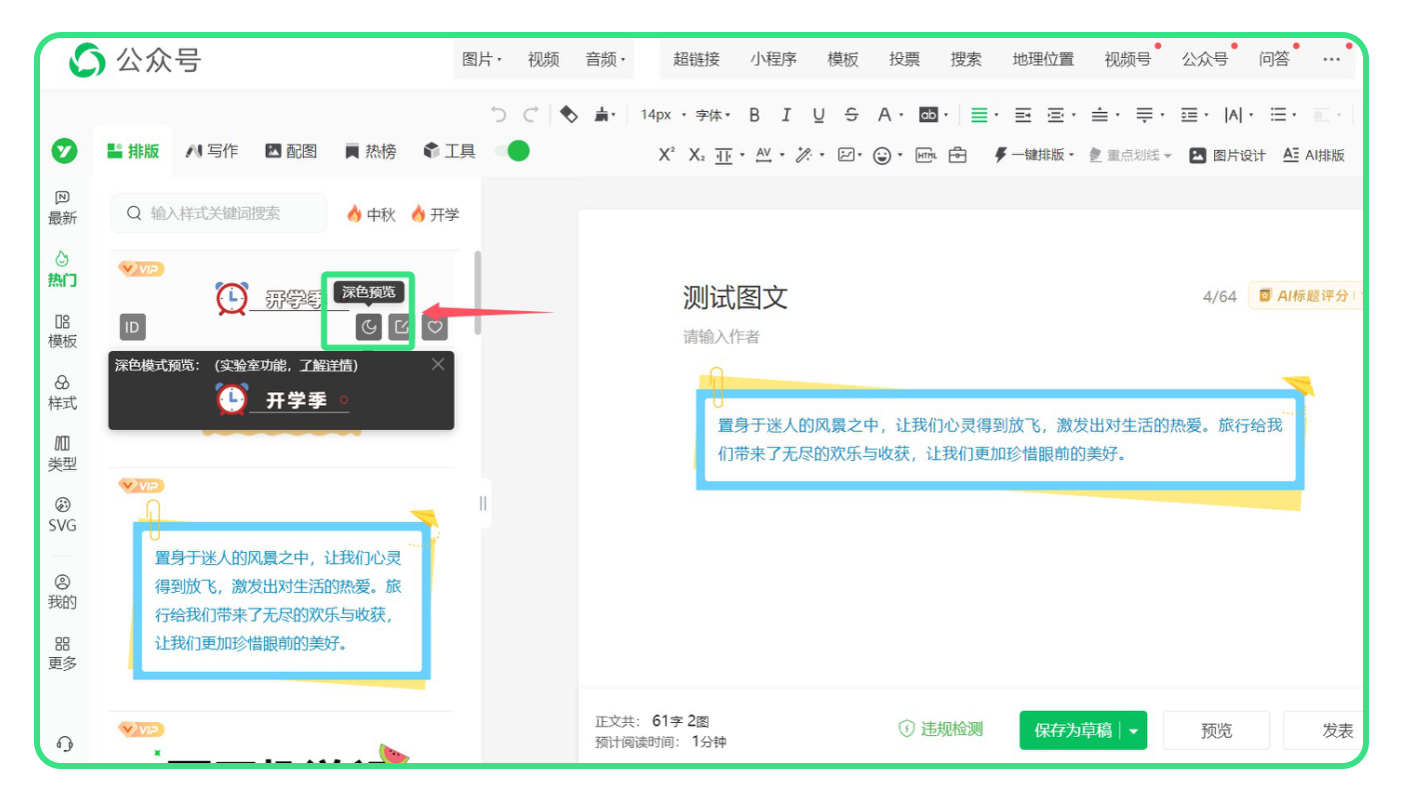Open 最新 in the left sidebar
Screen dimensions: 1404x801
click(62, 208)
